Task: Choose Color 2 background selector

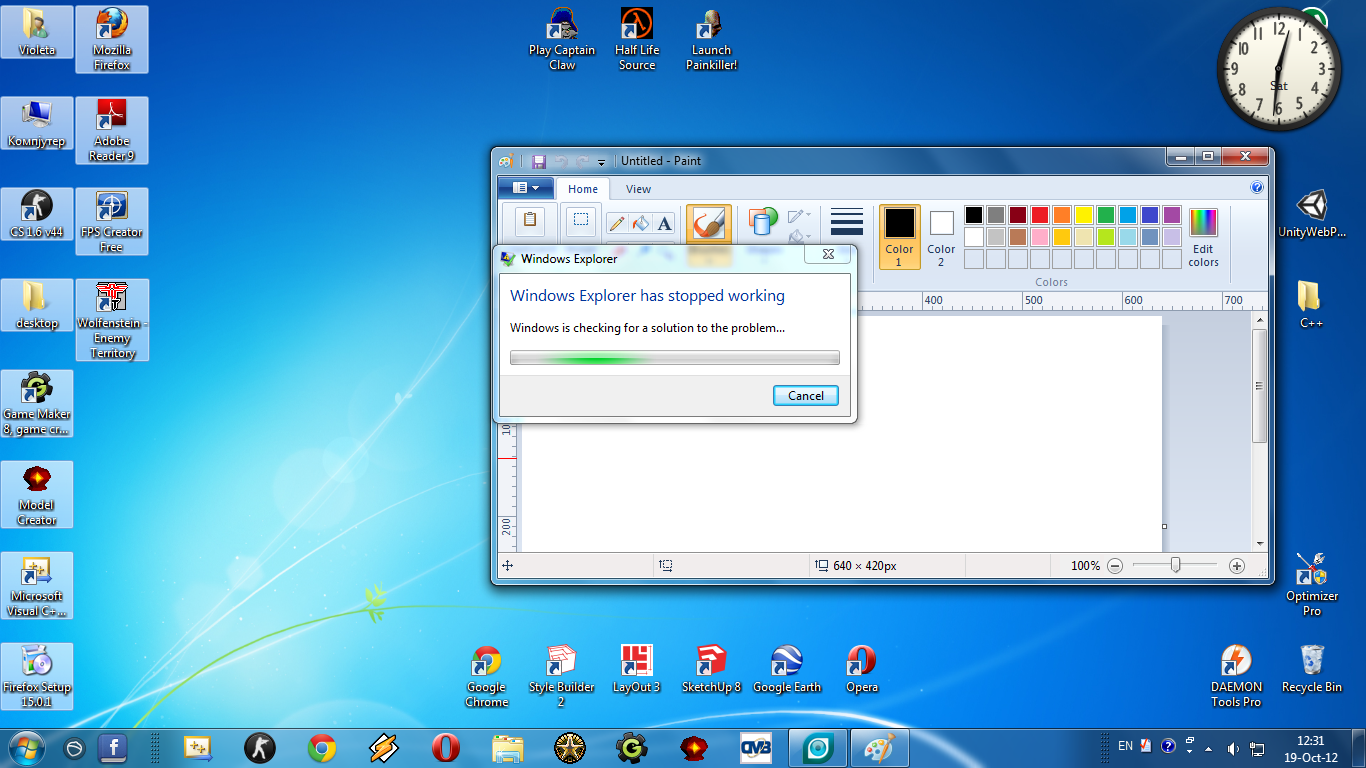Action: click(x=941, y=236)
